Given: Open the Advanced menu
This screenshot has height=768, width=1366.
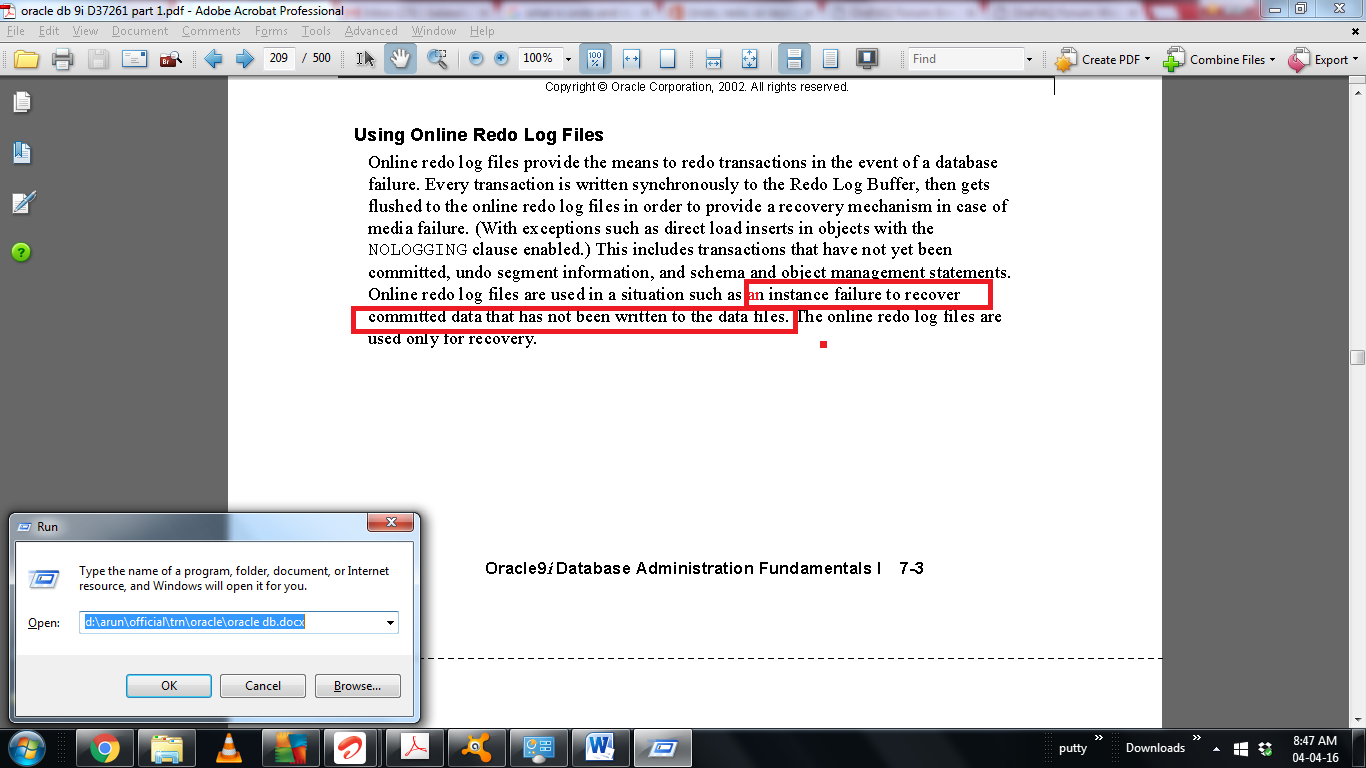Looking at the screenshot, I should (x=370, y=31).
